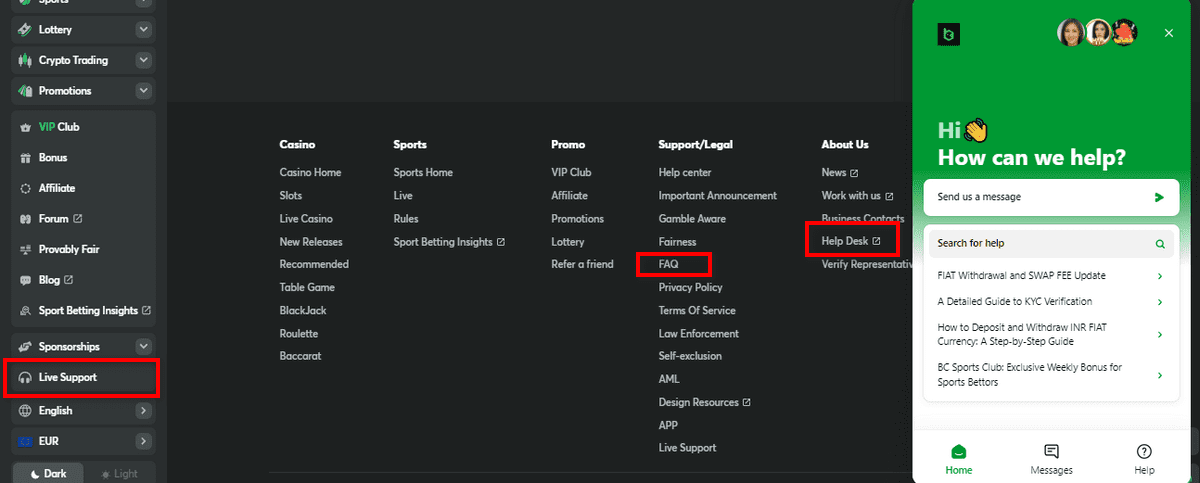Open the Help tab with question mark icon
Screen dimensions: 1200x483
click(1144, 460)
